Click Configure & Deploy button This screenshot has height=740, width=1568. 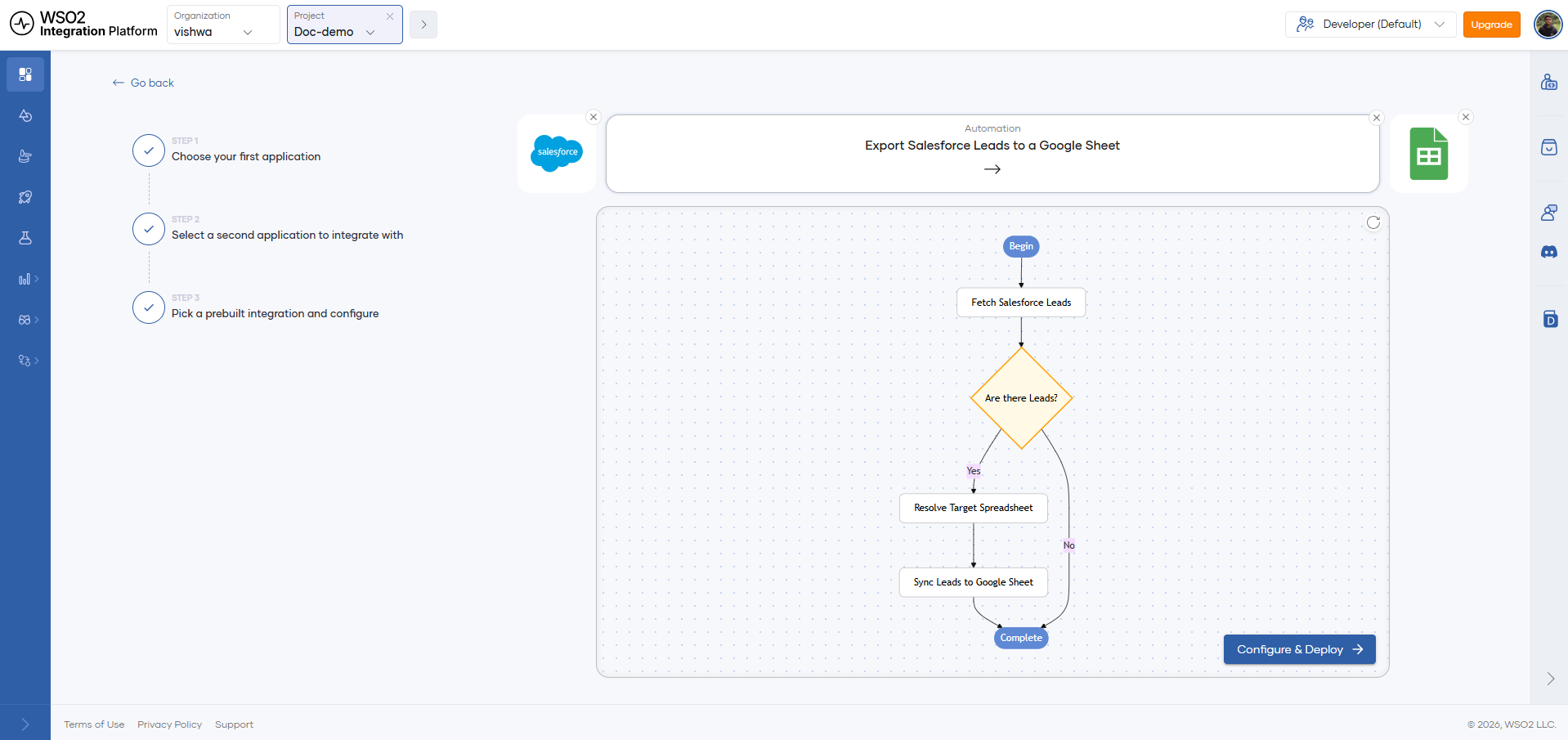click(x=1300, y=649)
